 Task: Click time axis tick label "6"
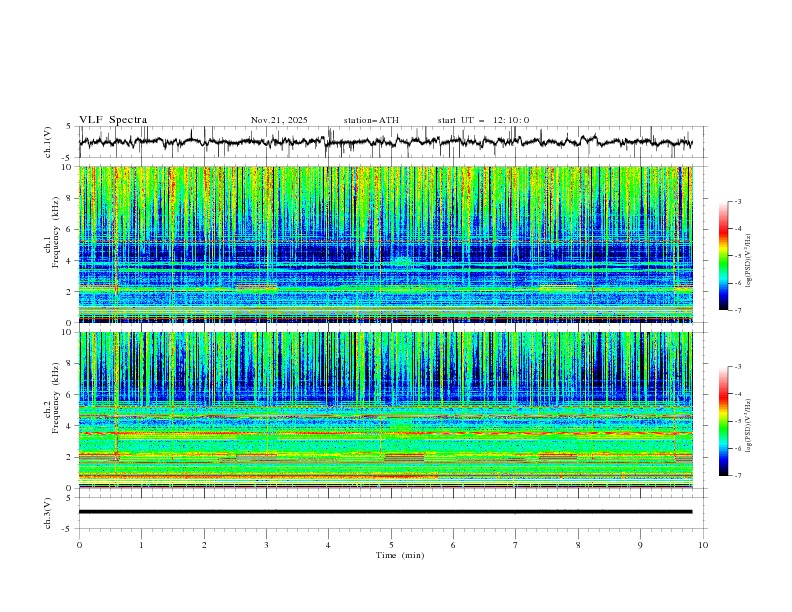coord(453,545)
